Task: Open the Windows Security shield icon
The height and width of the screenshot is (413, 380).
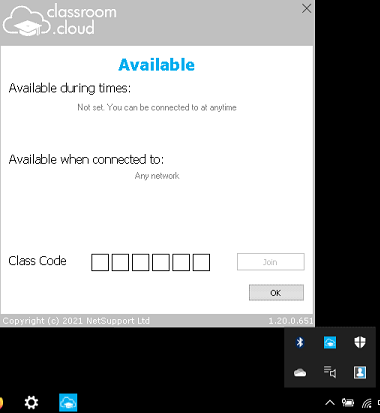Action: (x=360, y=342)
